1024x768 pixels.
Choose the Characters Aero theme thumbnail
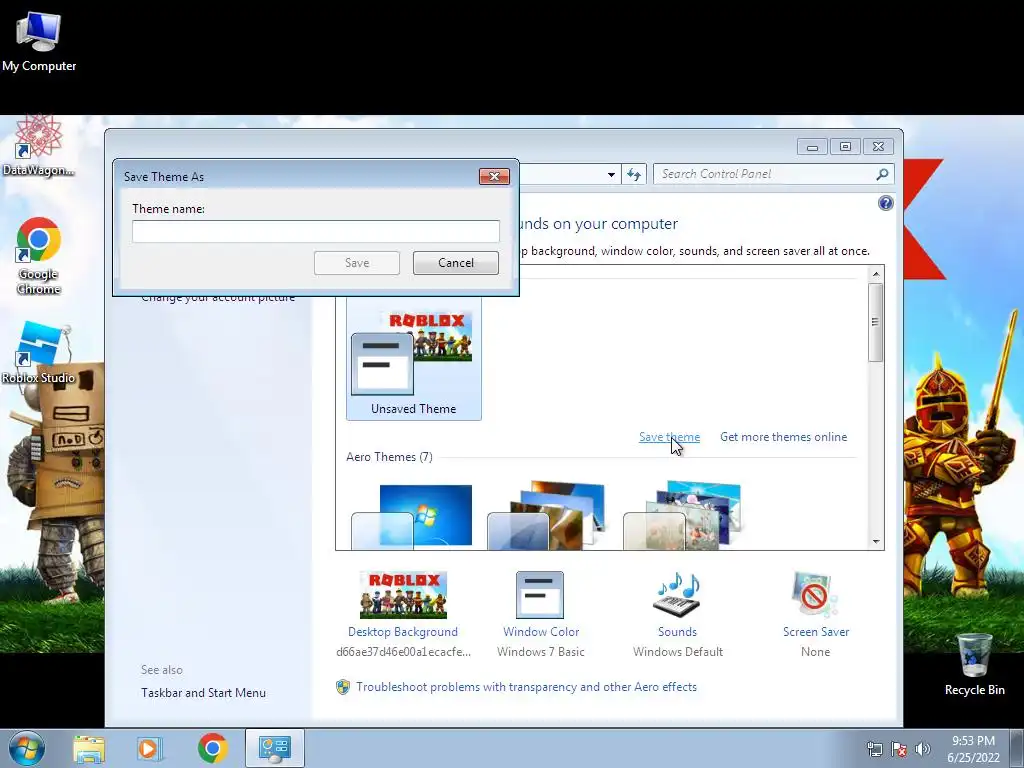(x=682, y=516)
